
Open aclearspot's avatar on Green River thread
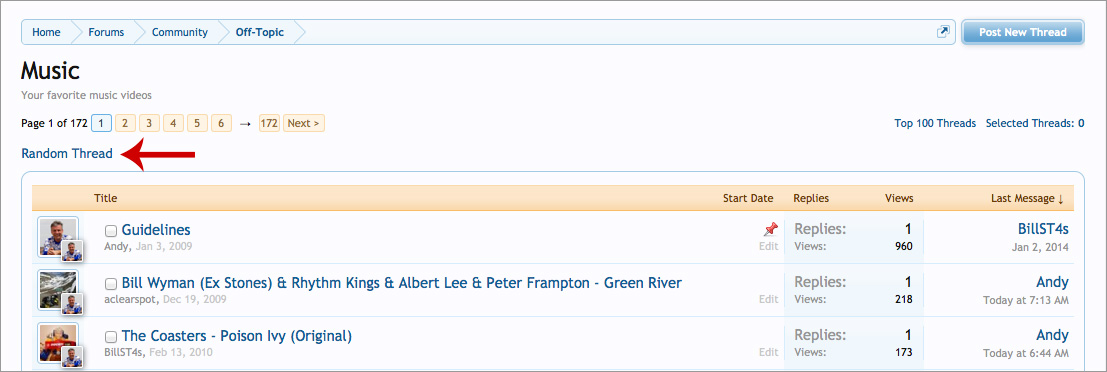point(58,289)
